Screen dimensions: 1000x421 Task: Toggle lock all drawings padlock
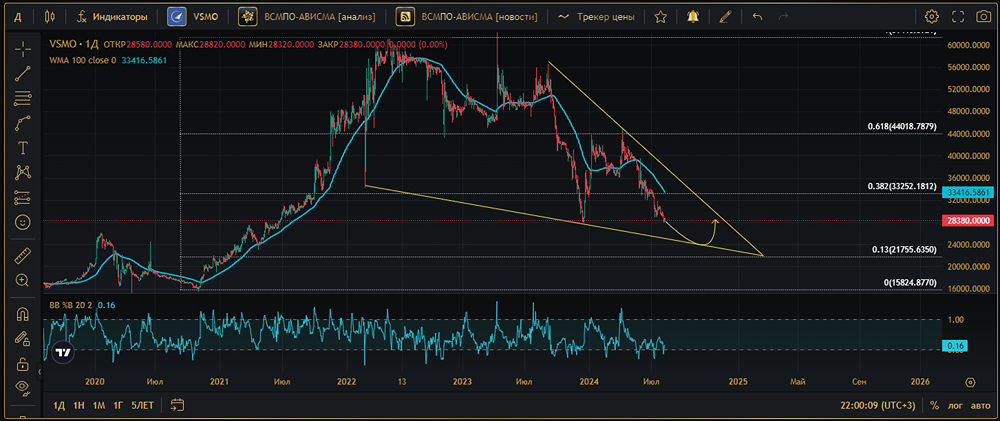[23, 363]
